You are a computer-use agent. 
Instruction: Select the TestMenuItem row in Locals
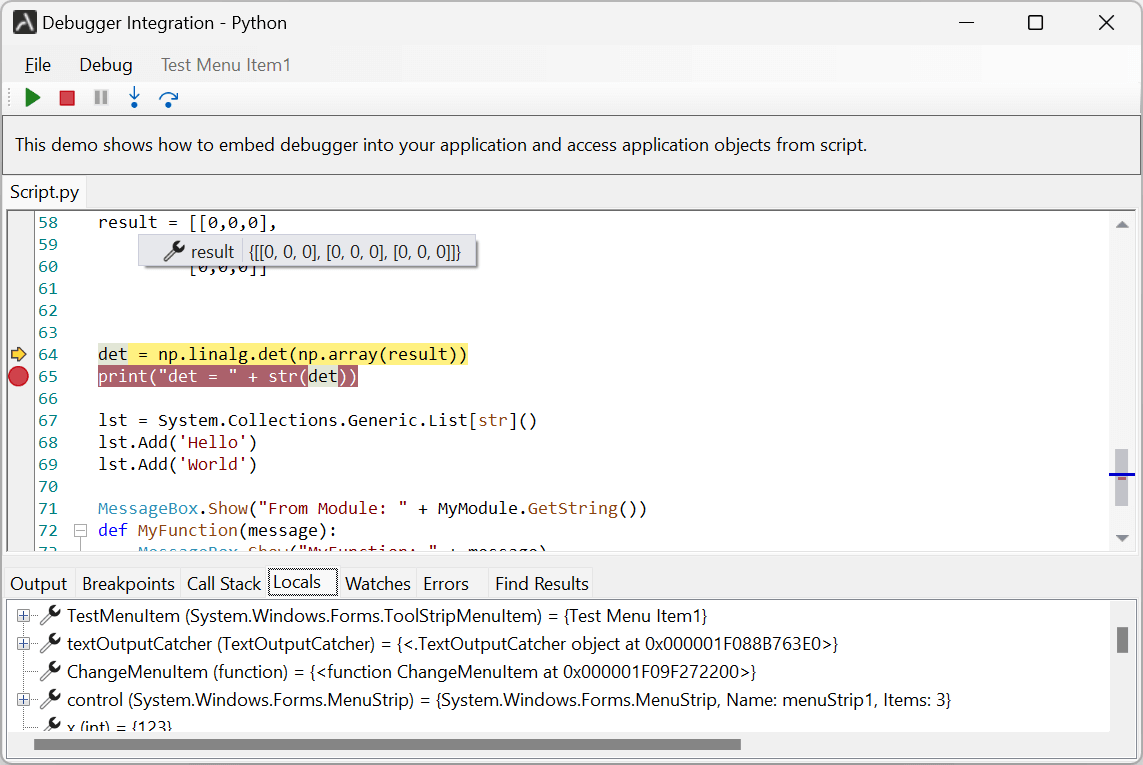click(x=387, y=616)
